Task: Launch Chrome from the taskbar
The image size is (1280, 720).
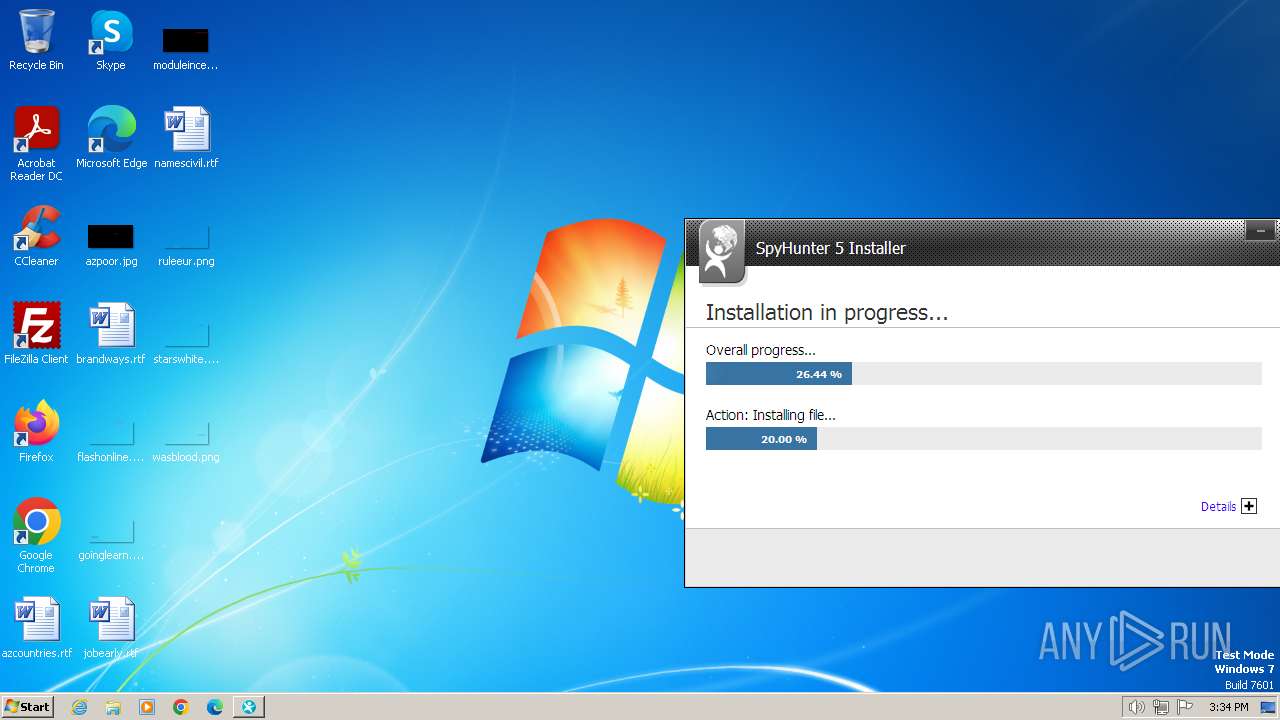Action: (181, 707)
